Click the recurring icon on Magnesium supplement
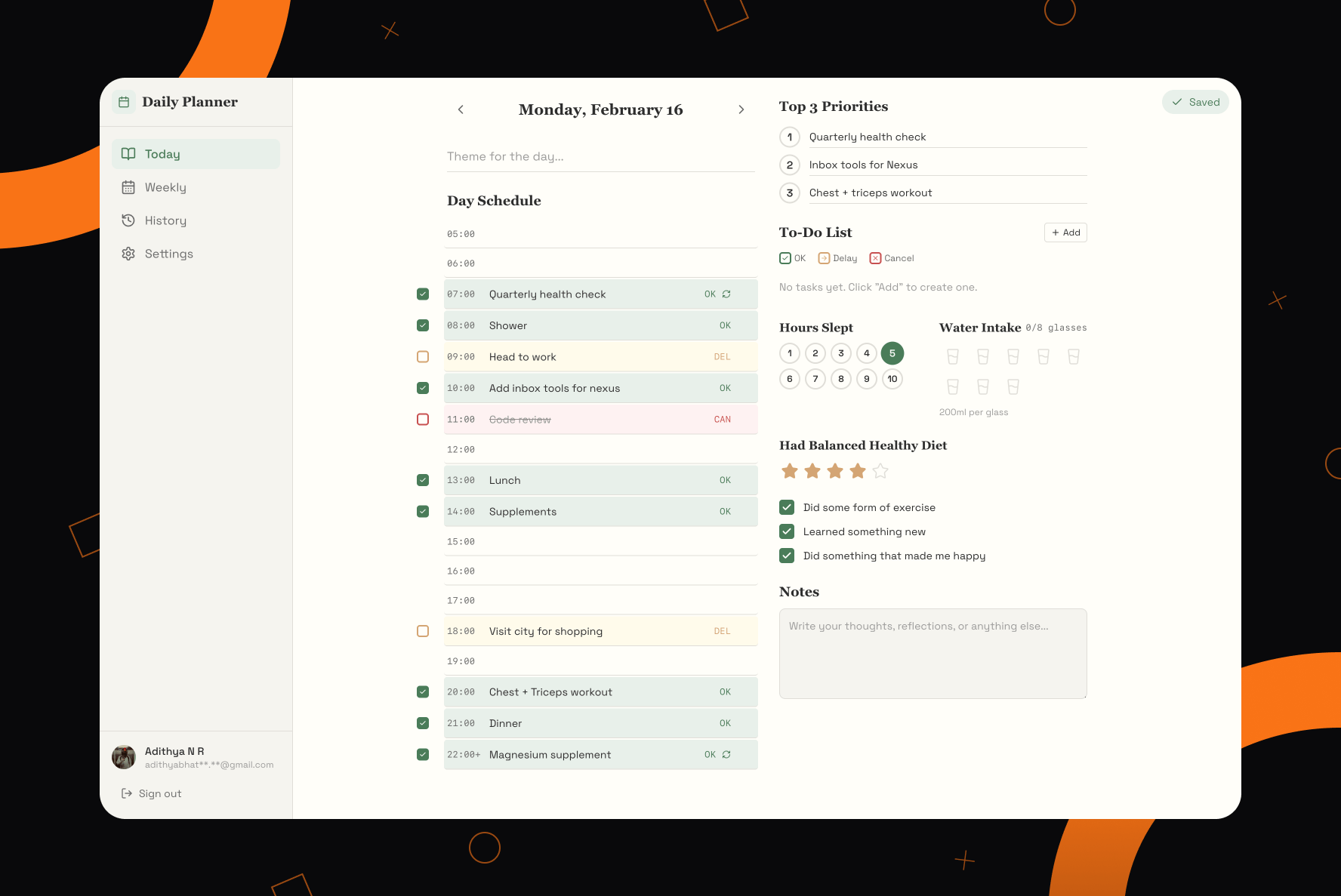The width and height of the screenshot is (1341, 896). pyautogui.click(x=726, y=755)
